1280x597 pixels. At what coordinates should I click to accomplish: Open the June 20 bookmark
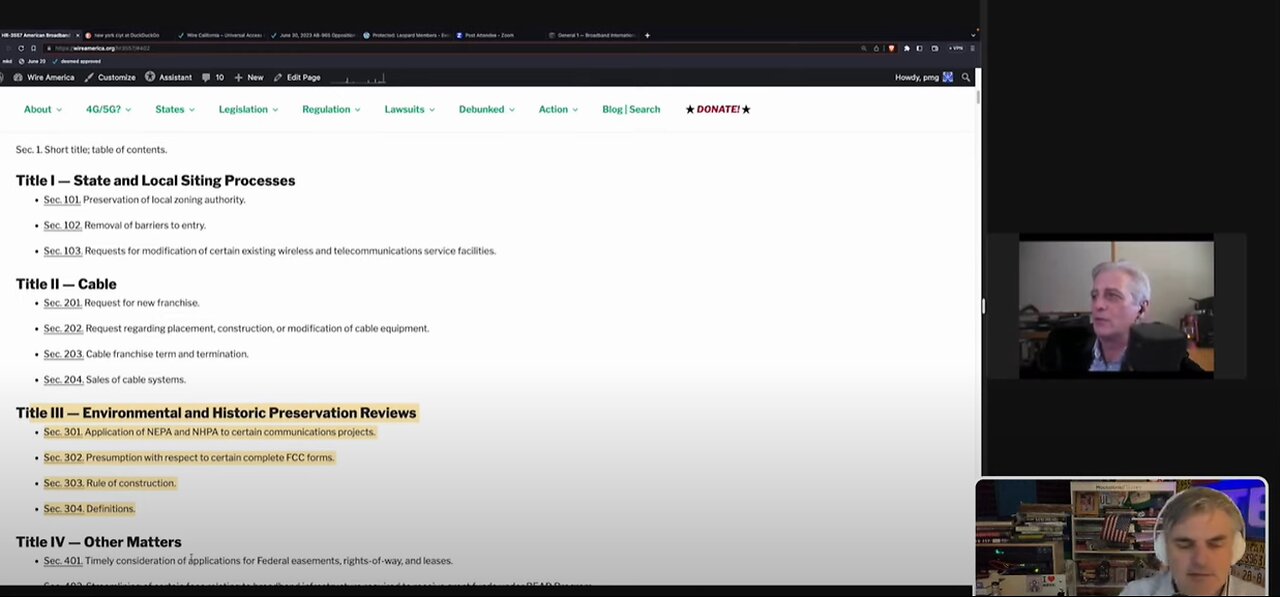tap(32, 61)
